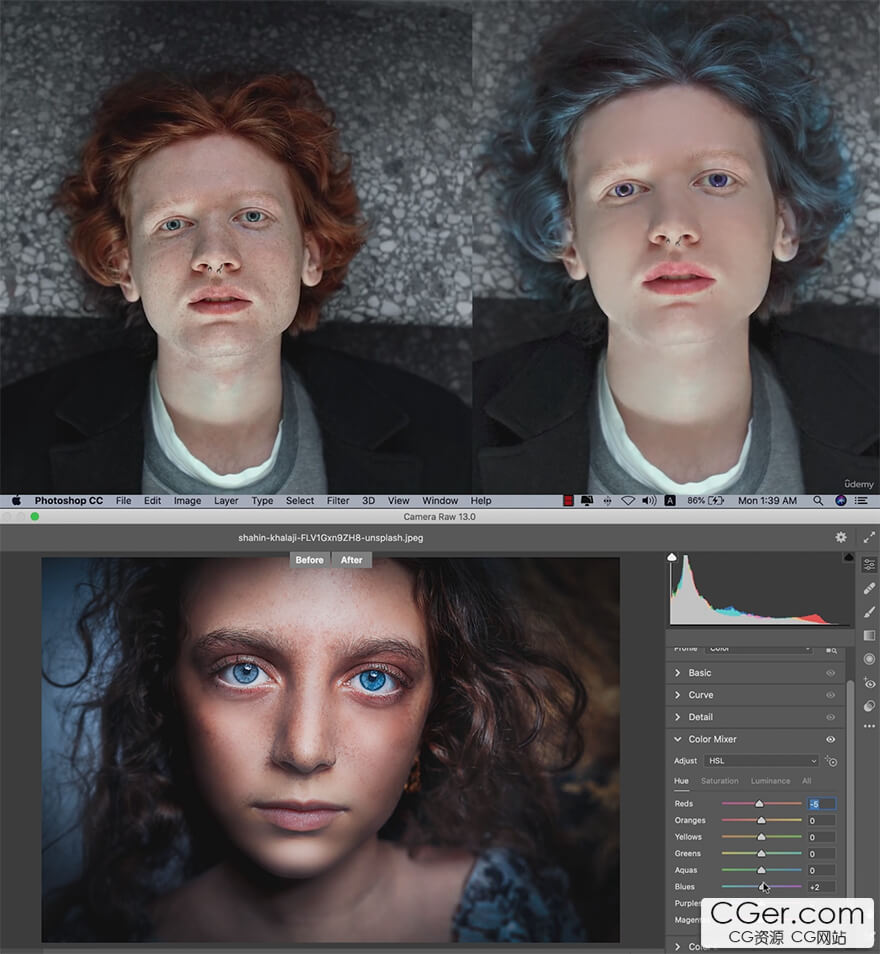This screenshot has height=954, width=880.
Task: Click the Reds value field showing -5
Action: coord(822,804)
